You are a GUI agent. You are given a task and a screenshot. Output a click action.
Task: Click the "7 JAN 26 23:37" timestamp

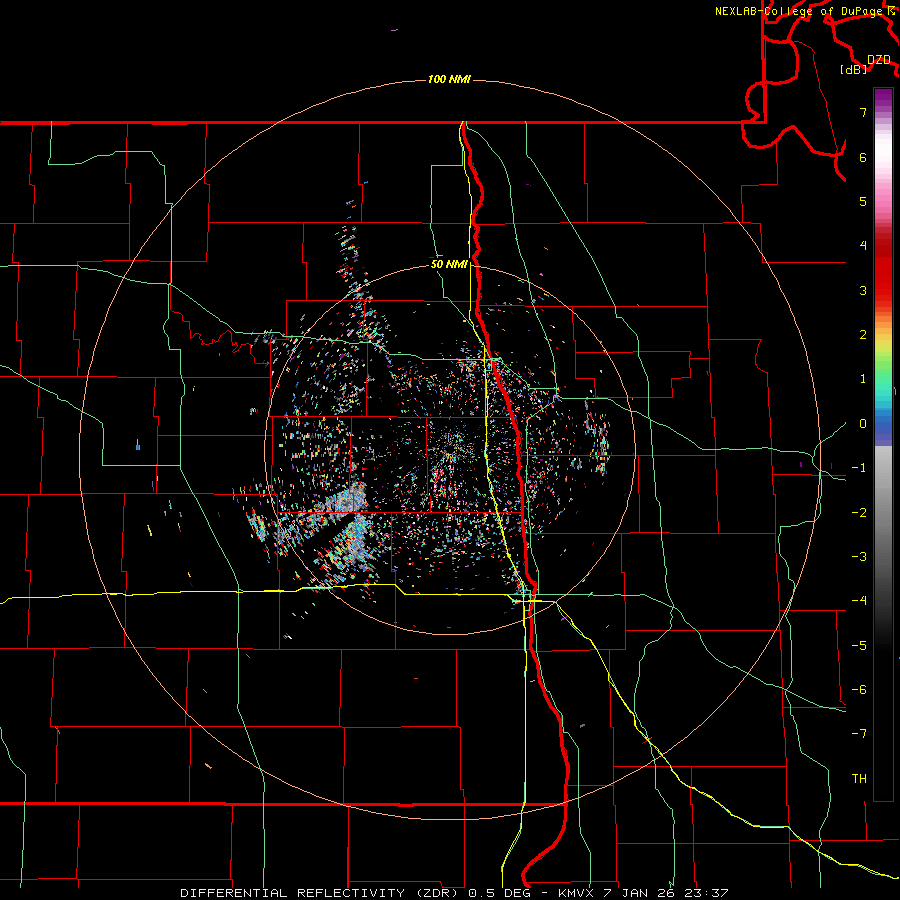[x=666, y=893]
